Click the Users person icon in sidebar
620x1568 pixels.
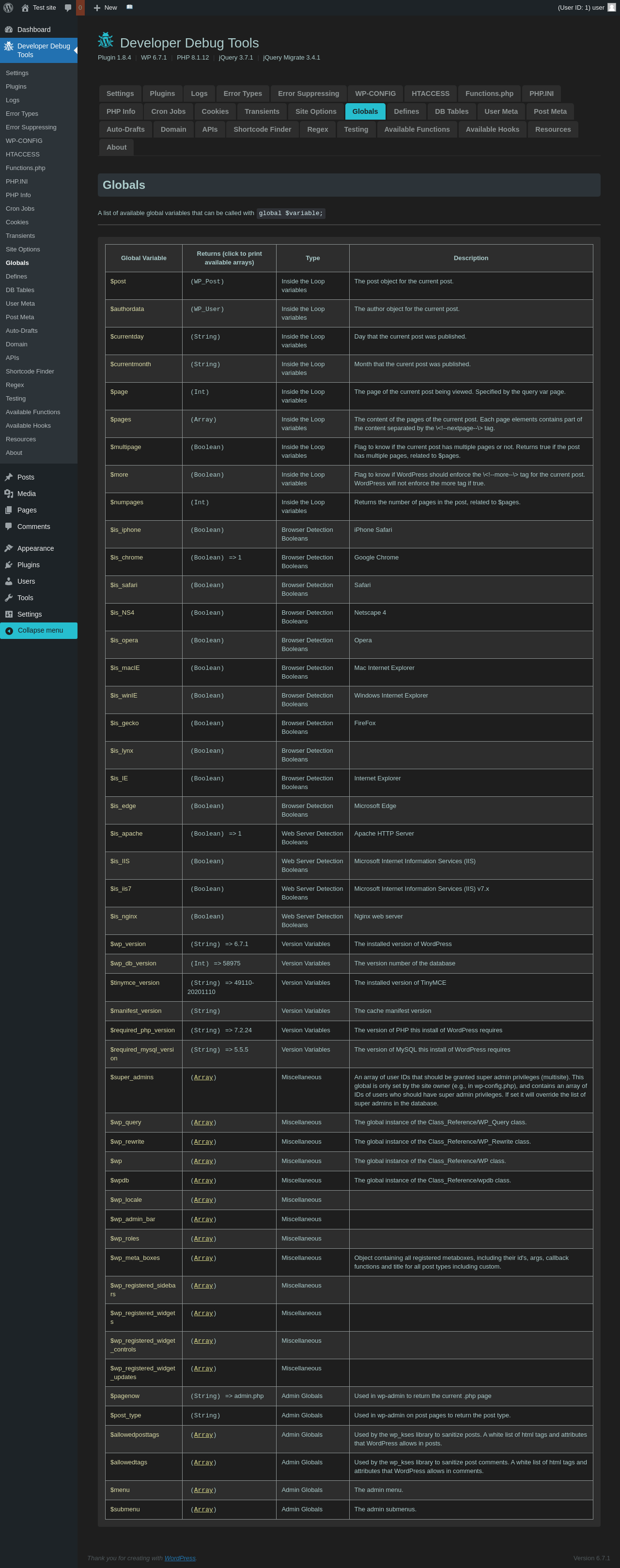click(x=9, y=581)
